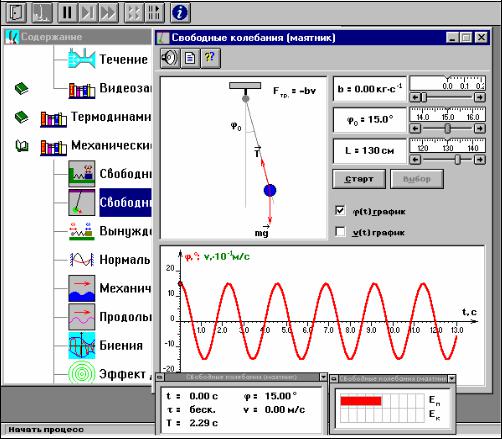Open the Нормальные modes item
The height and width of the screenshot is (439, 502).
pyautogui.click(x=125, y=259)
